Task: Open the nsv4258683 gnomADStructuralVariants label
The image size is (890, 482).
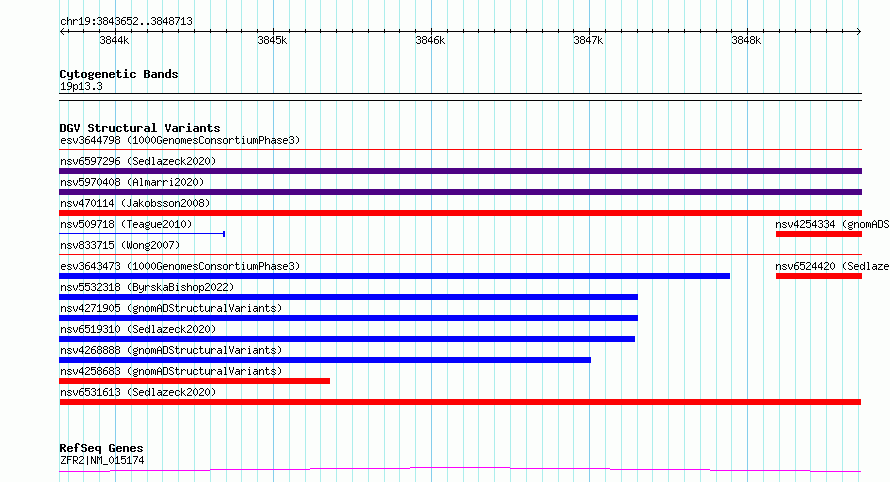Action: point(171,371)
